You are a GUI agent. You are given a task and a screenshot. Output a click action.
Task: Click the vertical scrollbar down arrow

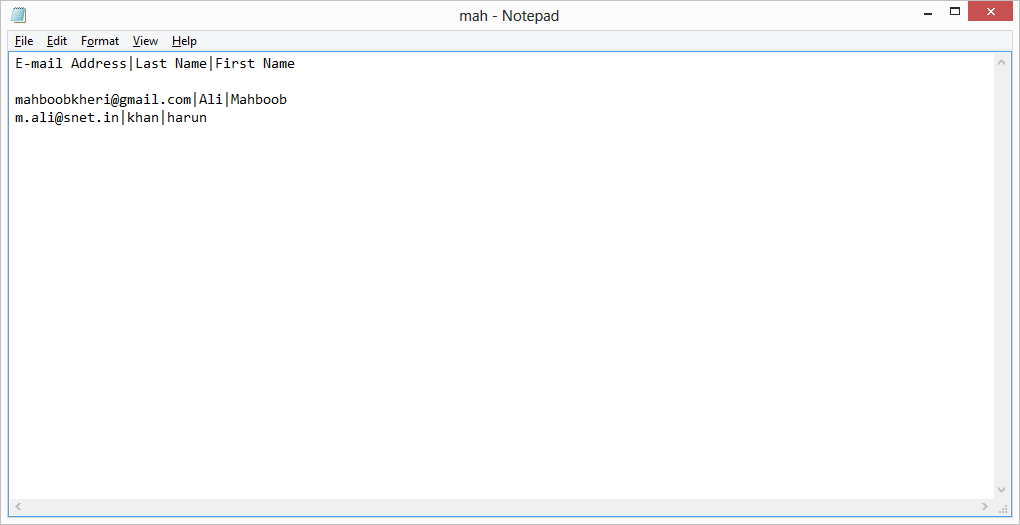coord(1002,490)
